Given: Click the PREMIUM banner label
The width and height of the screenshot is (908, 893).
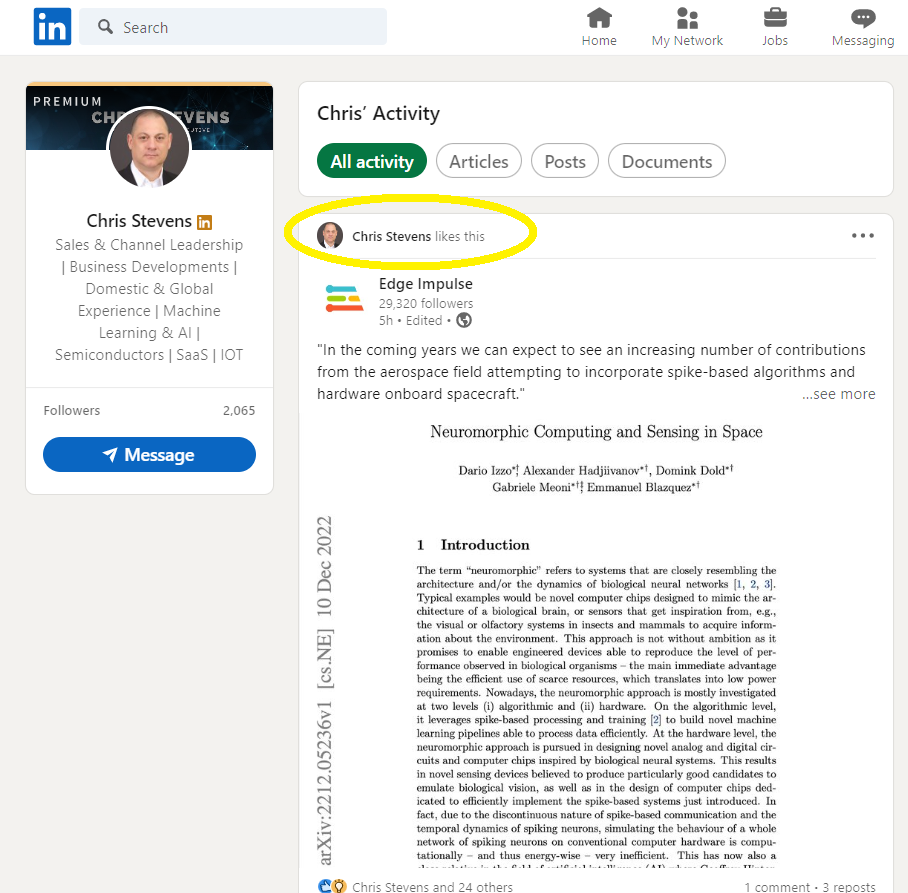Looking at the screenshot, I should click(x=67, y=101).
